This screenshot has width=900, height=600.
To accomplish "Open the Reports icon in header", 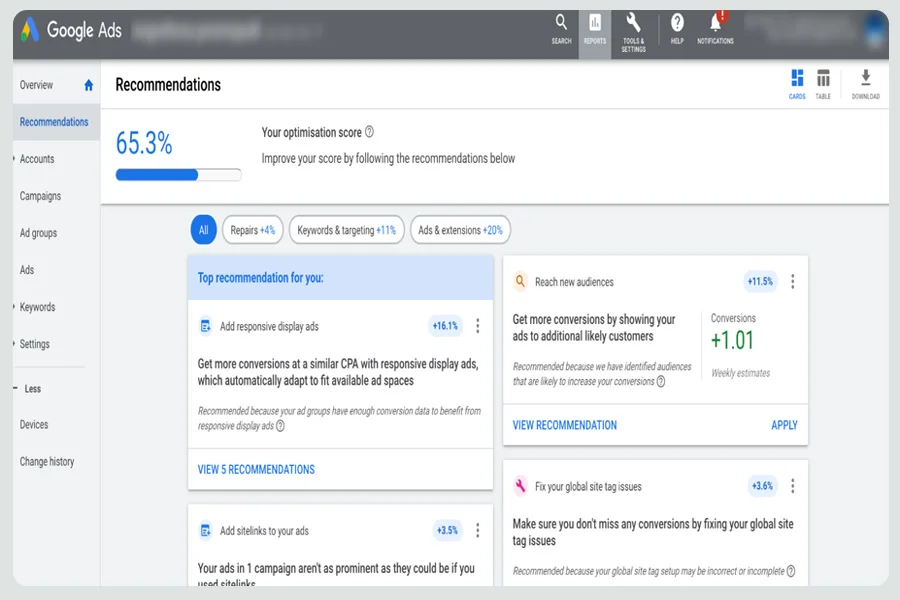I will click(x=595, y=29).
